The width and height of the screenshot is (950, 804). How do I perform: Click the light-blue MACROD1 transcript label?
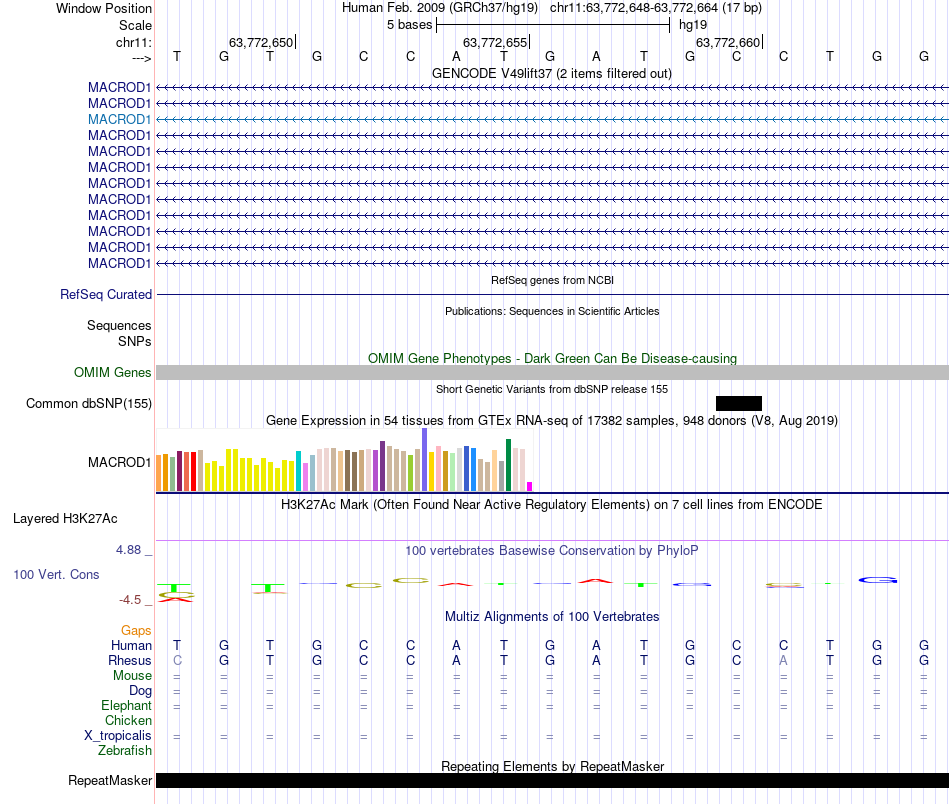coord(119,119)
